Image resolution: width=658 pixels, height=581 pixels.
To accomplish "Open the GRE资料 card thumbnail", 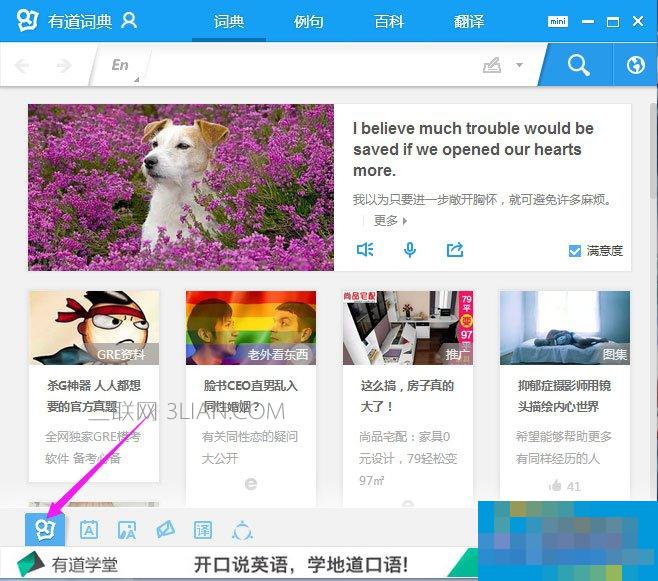I will tap(94, 328).
